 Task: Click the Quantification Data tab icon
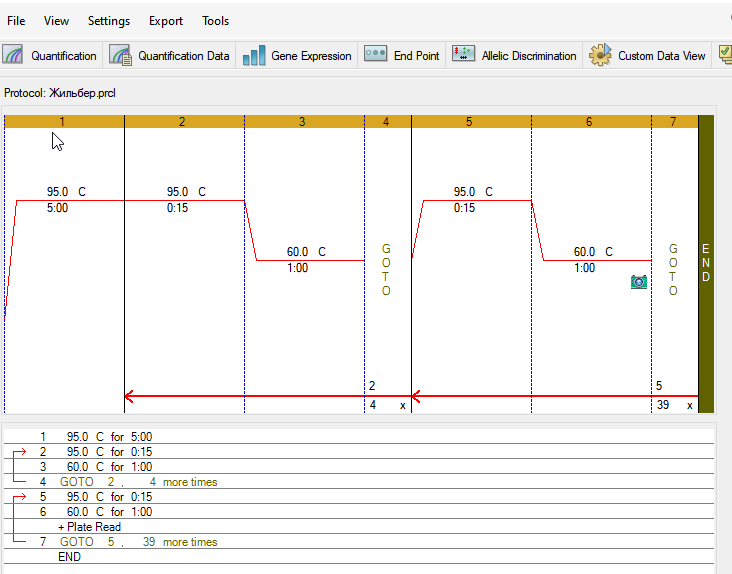(x=121, y=55)
